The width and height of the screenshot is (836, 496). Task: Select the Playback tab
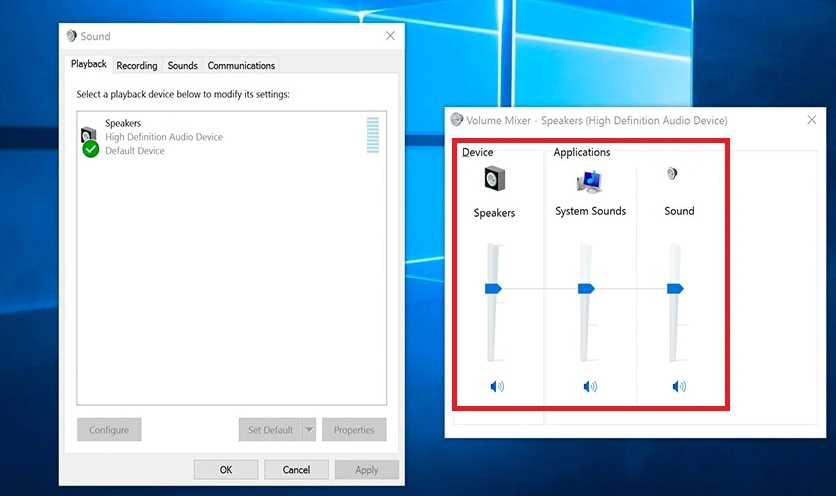coord(89,64)
